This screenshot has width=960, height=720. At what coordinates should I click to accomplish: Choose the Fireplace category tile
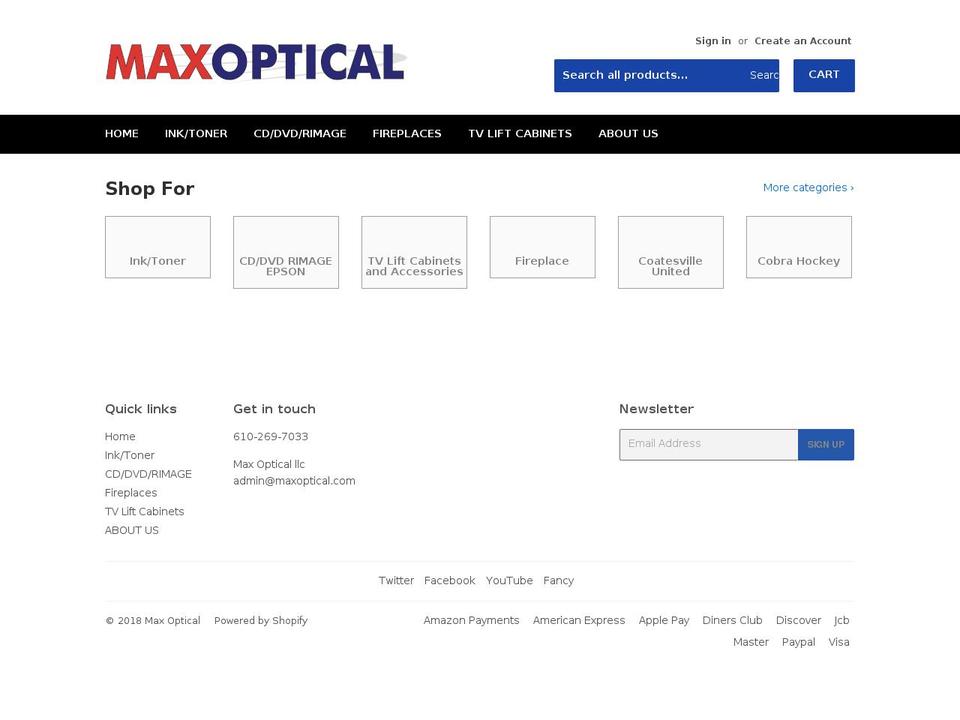click(542, 247)
